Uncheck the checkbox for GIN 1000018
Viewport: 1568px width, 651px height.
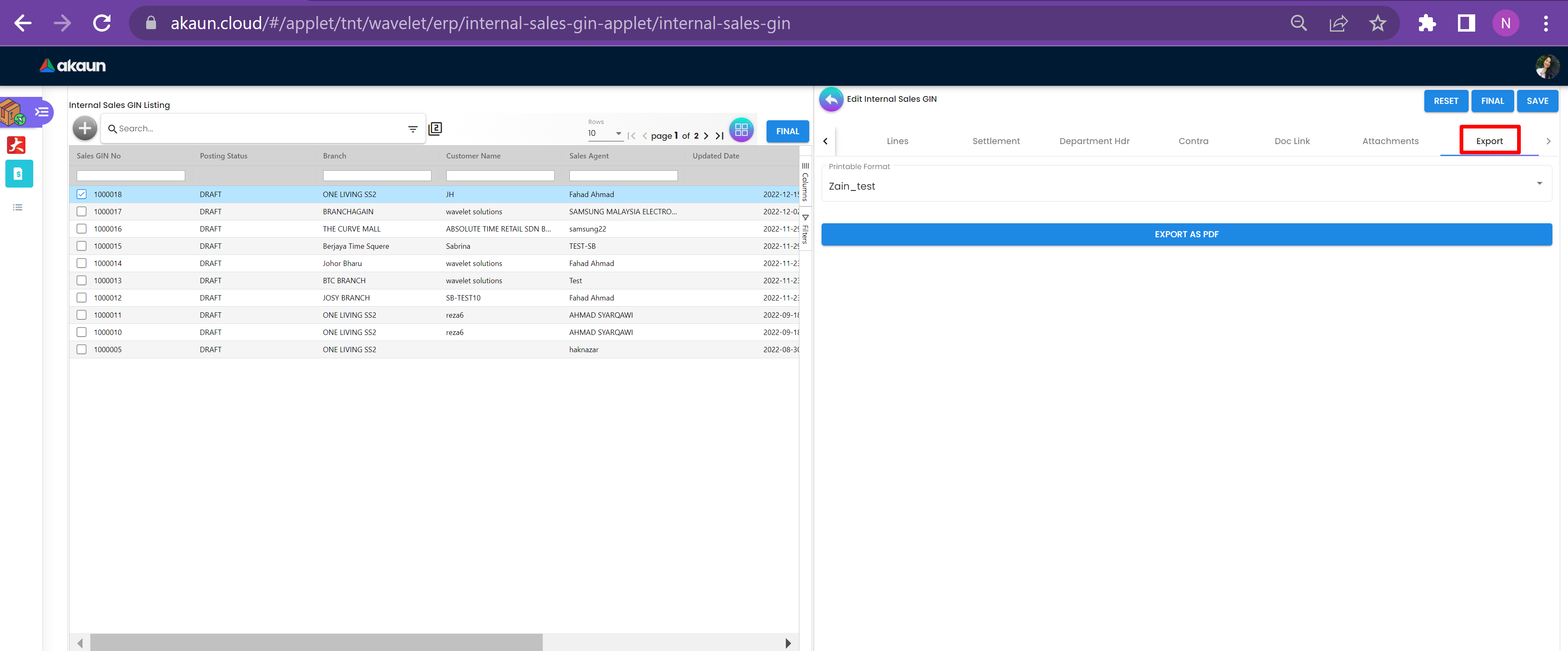pos(82,195)
